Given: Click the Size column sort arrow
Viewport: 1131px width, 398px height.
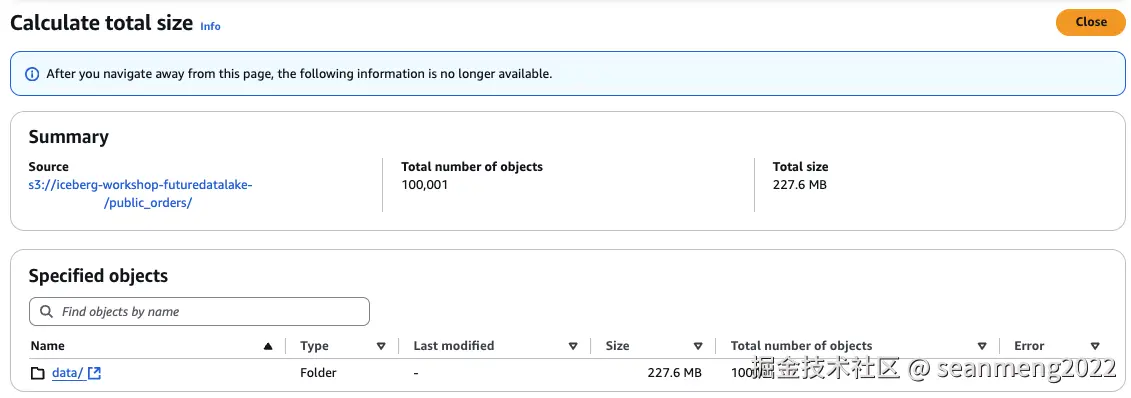Looking at the screenshot, I should tap(698, 346).
